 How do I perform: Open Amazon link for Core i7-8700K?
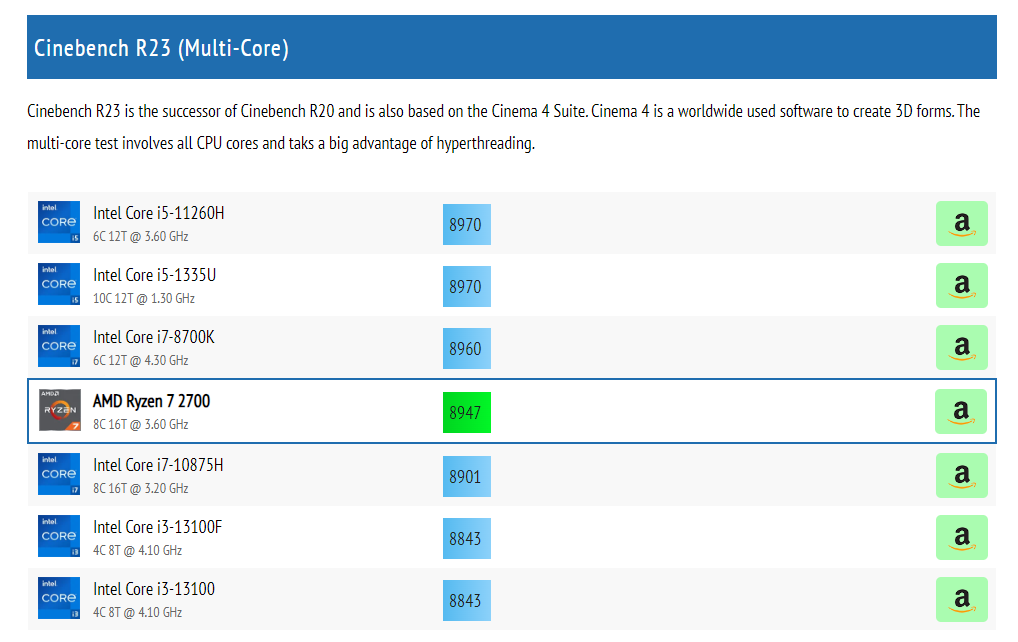pyautogui.click(x=962, y=347)
